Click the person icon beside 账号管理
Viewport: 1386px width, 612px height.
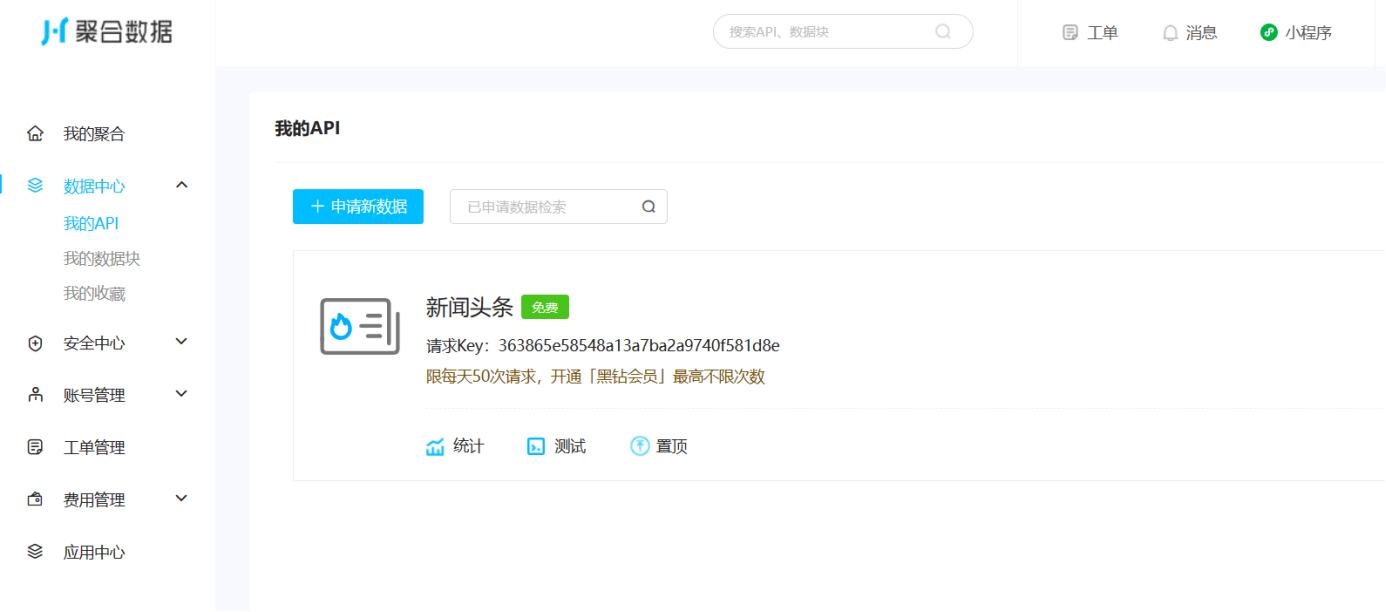[x=36, y=395]
